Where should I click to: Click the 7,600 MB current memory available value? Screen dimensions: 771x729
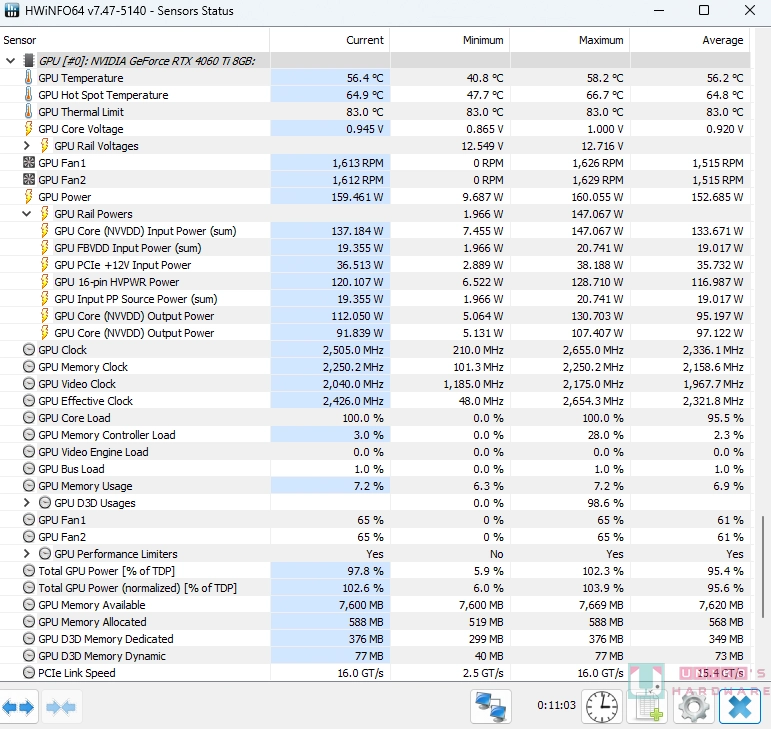361,605
